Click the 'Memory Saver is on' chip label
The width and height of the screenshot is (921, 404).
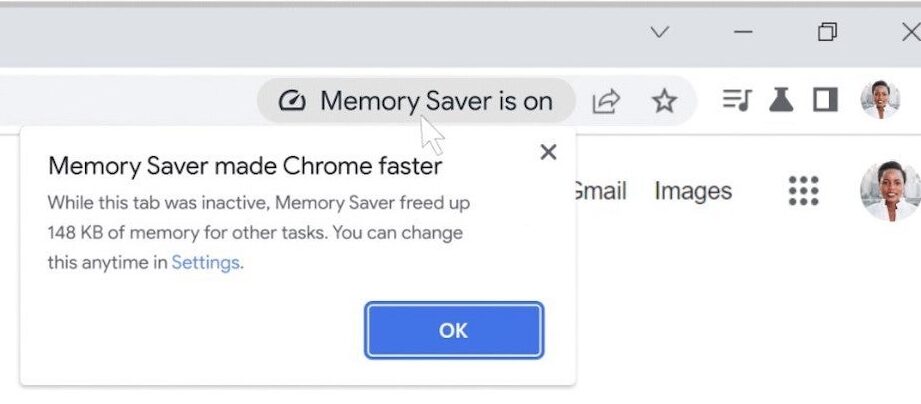point(436,101)
